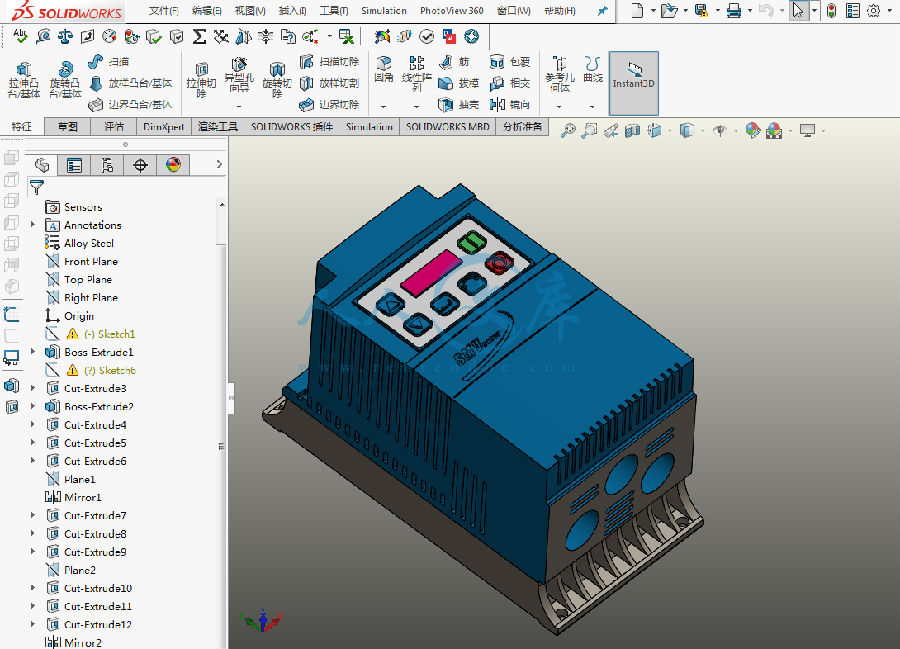Open the SOLIDWORKS MBD tab
The height and width of the screenshot is (649, 900).
448,127
